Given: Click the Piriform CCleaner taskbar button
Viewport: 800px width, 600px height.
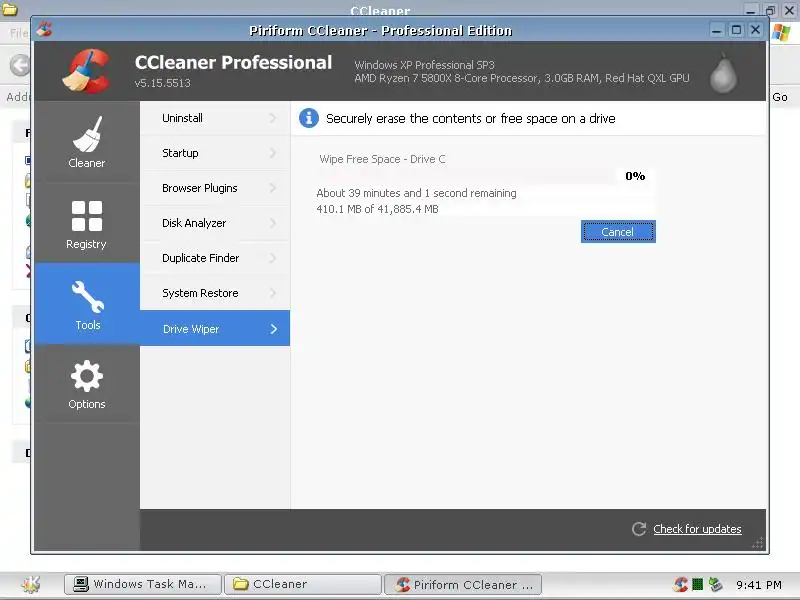Looking at the screenshot, I should pos(463,584).
